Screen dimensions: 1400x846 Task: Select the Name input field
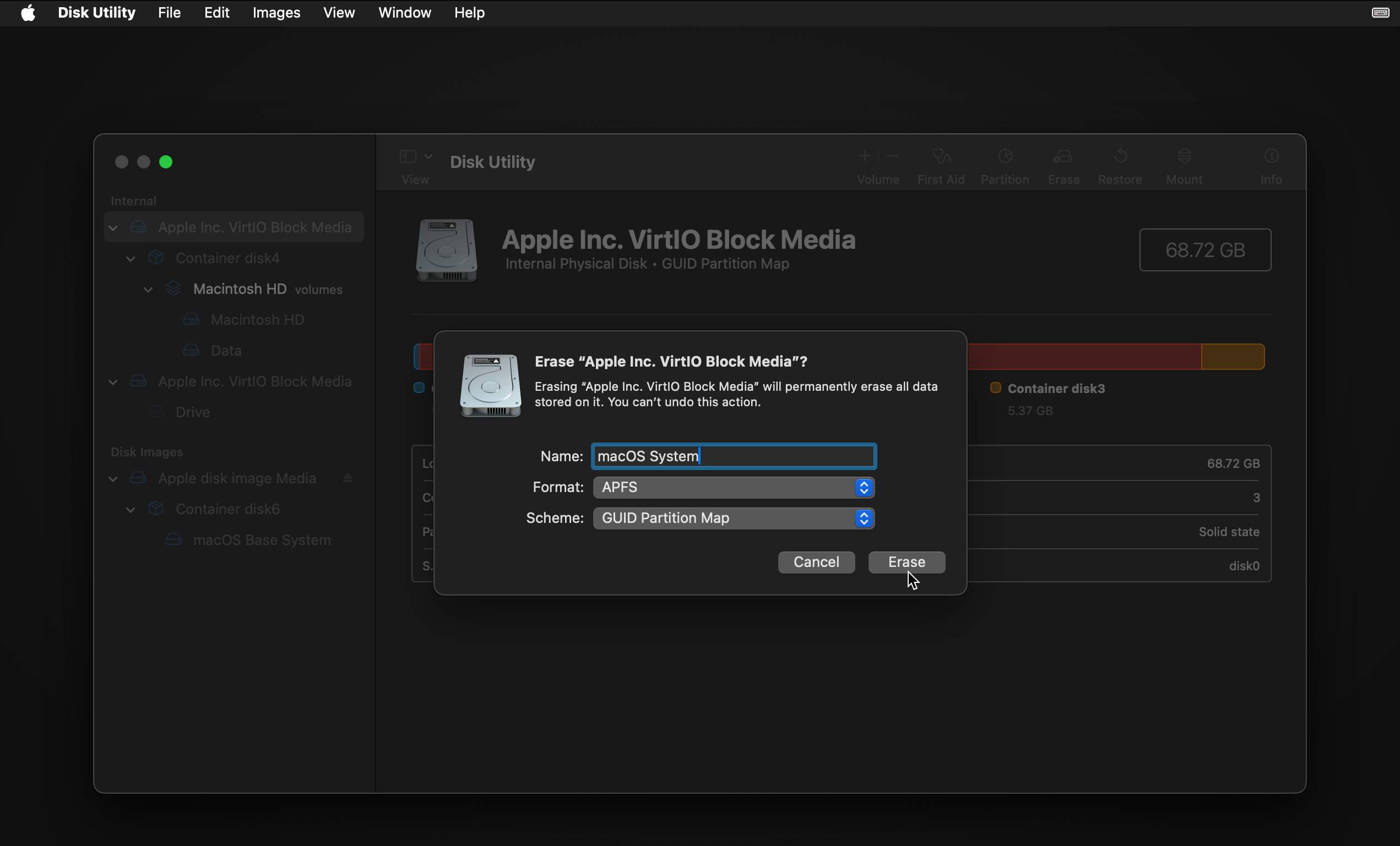734,456
